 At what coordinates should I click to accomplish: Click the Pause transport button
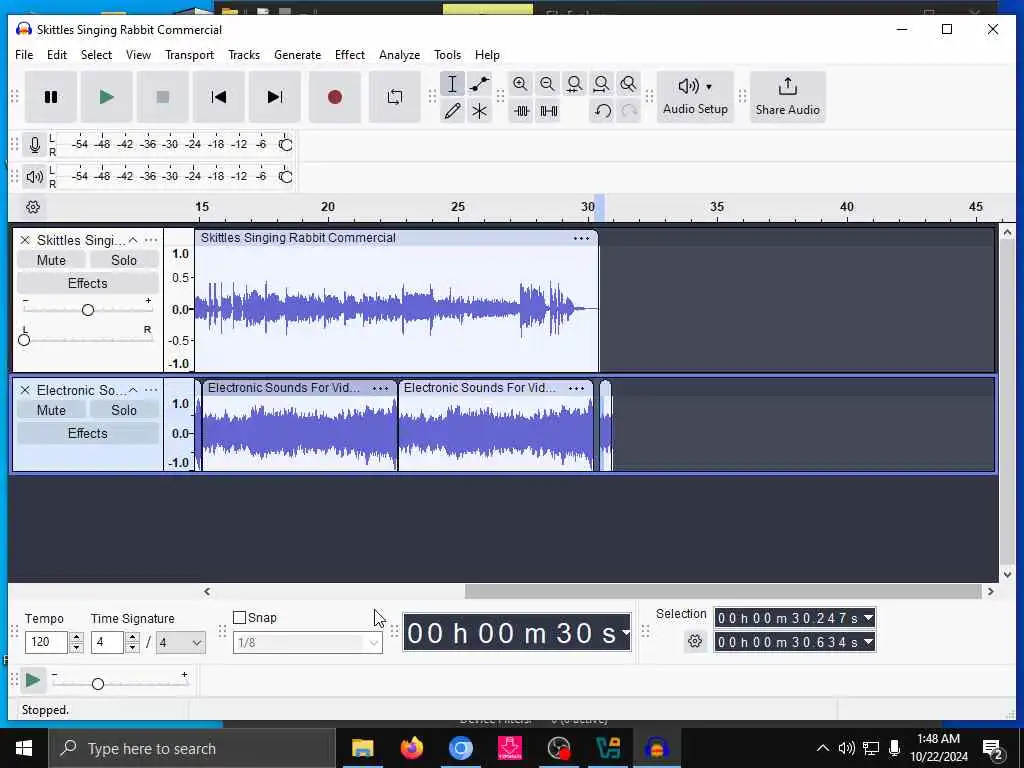click(x=51, y=97)
